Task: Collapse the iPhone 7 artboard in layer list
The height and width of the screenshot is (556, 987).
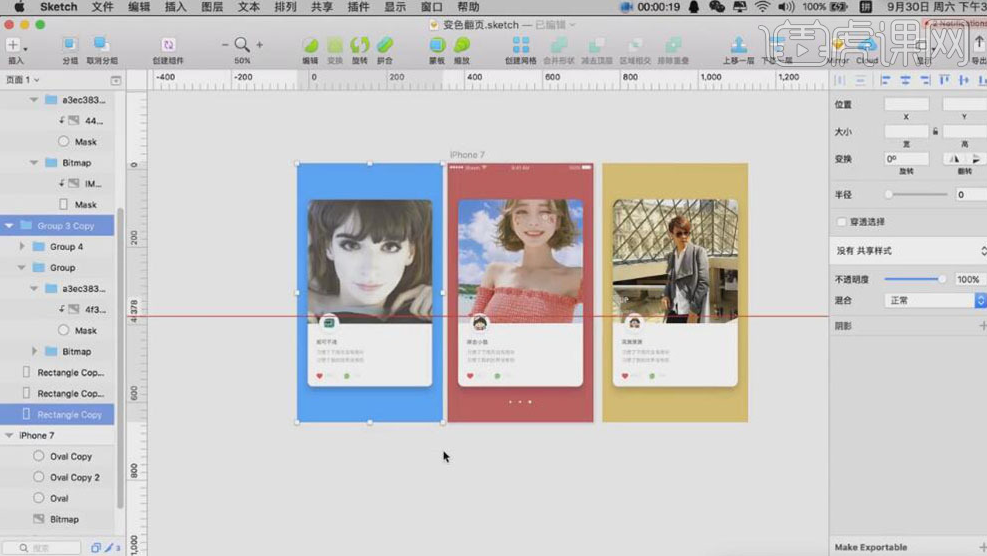Action: pyautogui.click(x=9, y=435)
